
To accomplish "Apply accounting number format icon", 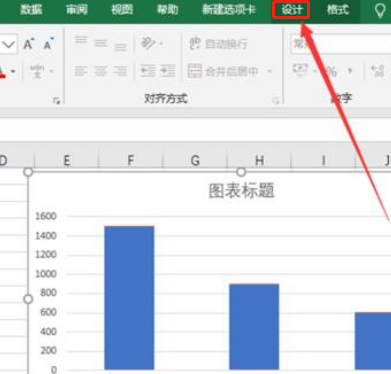I will (x=300, y=71).
